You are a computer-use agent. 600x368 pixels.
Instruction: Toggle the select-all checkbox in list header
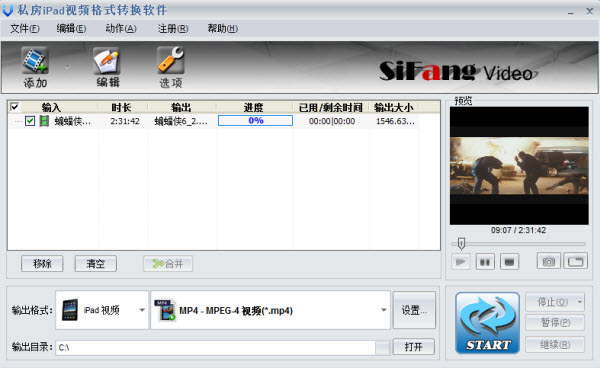[15, 107]
